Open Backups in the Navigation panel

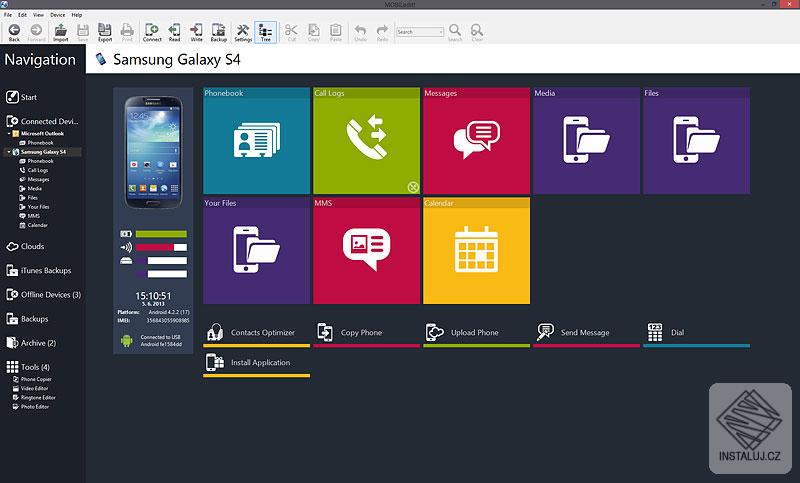pos(27,319)
